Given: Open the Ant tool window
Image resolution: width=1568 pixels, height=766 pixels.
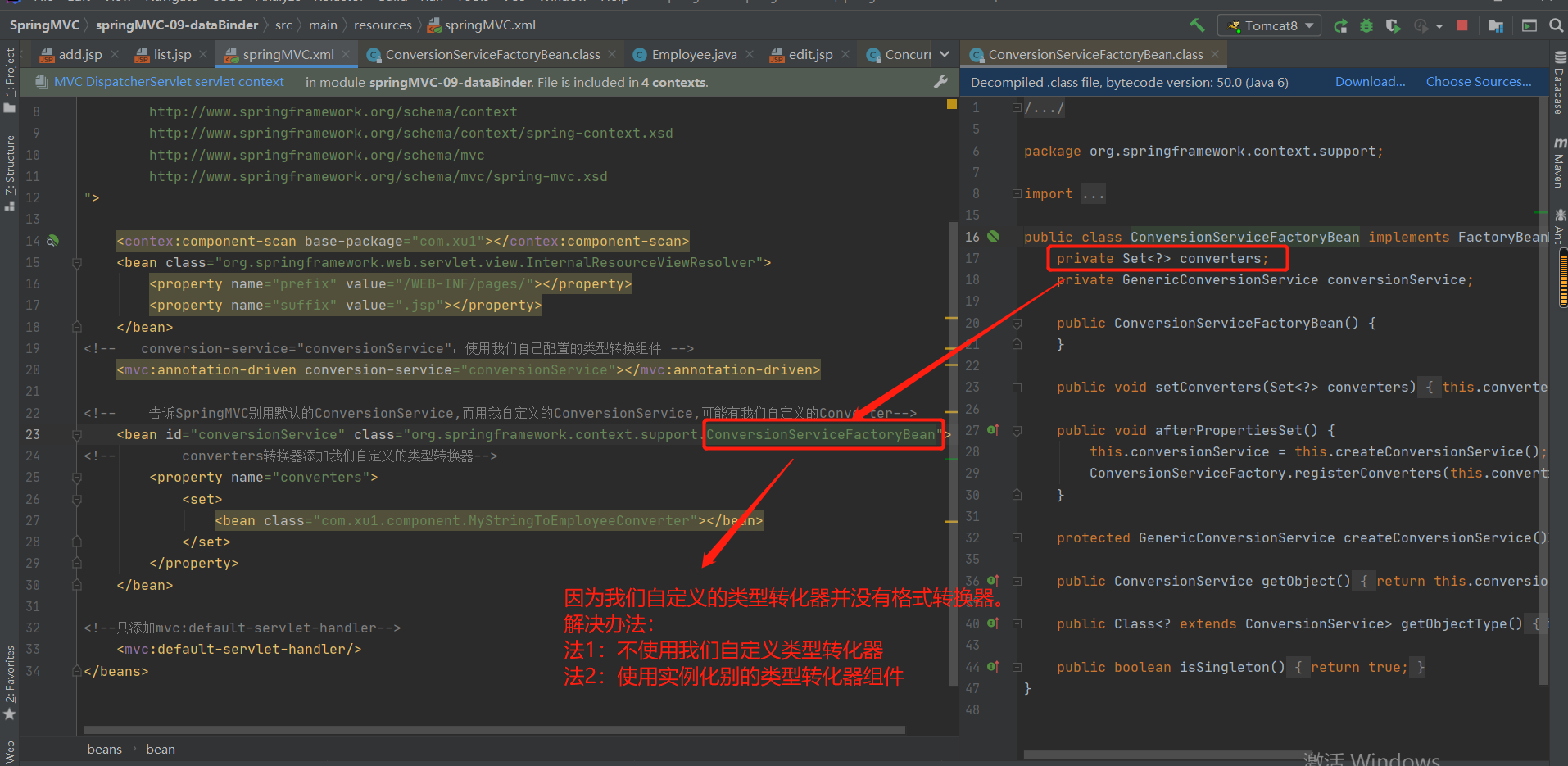Looking at the screenshot, I should [x=1559, y=227].
